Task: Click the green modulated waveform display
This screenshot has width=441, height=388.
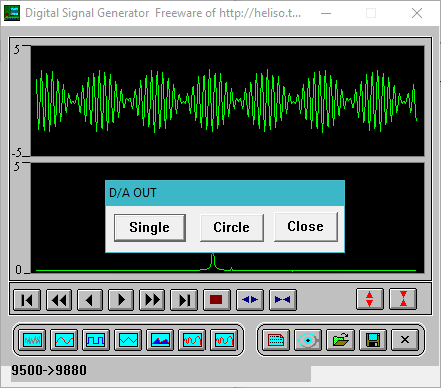Action: [227, 101]
